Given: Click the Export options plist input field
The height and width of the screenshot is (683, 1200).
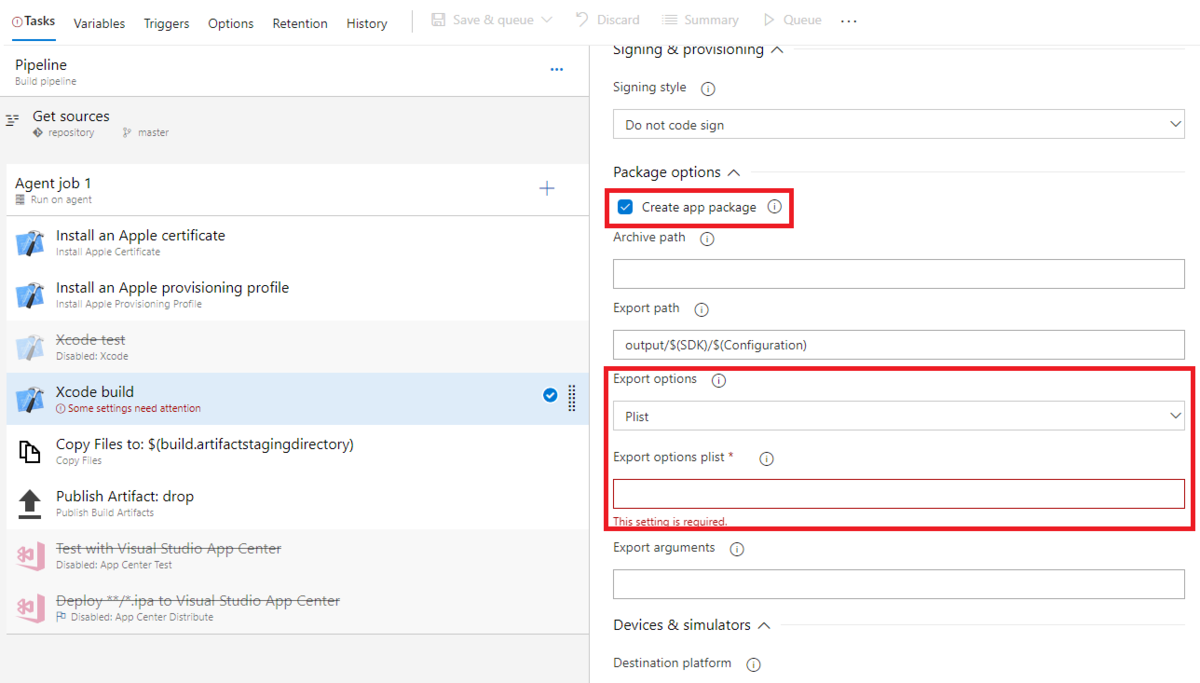Looking at the screenshot, I should [898, 494].
